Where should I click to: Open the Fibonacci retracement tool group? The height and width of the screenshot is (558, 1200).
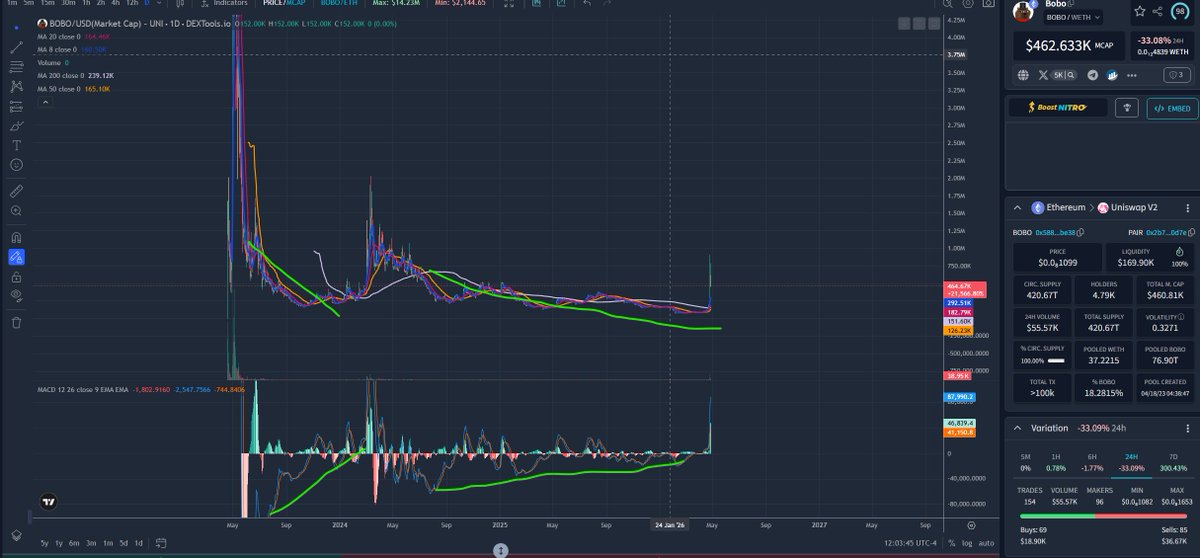[16, 67]
